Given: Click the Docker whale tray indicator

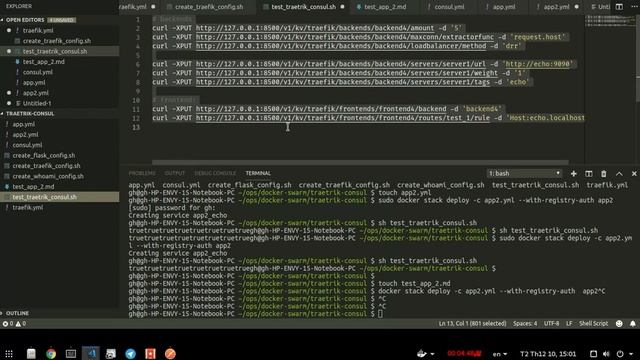Looking at the screenshot, I should pyautogui.click(x=422, y=353).
